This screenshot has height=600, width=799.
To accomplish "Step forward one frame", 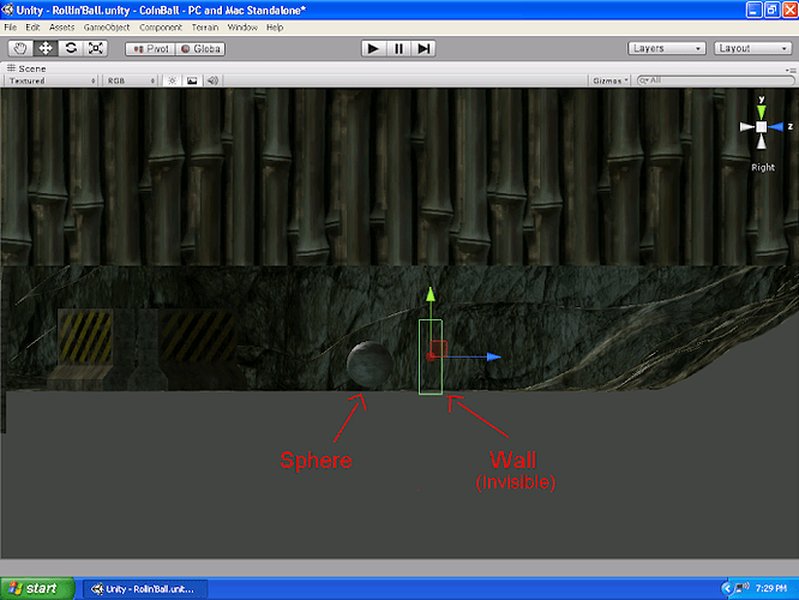I will tap(423, 48).
